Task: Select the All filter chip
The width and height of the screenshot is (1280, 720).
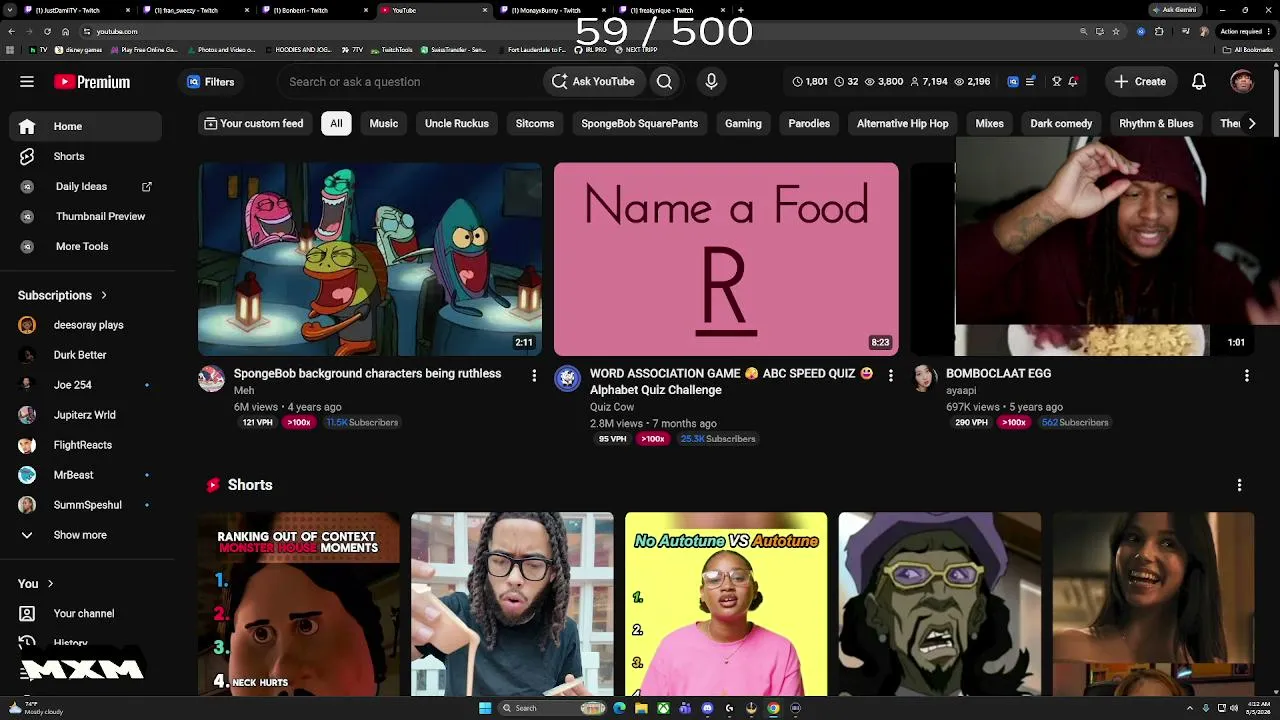Action: point(336,124)
